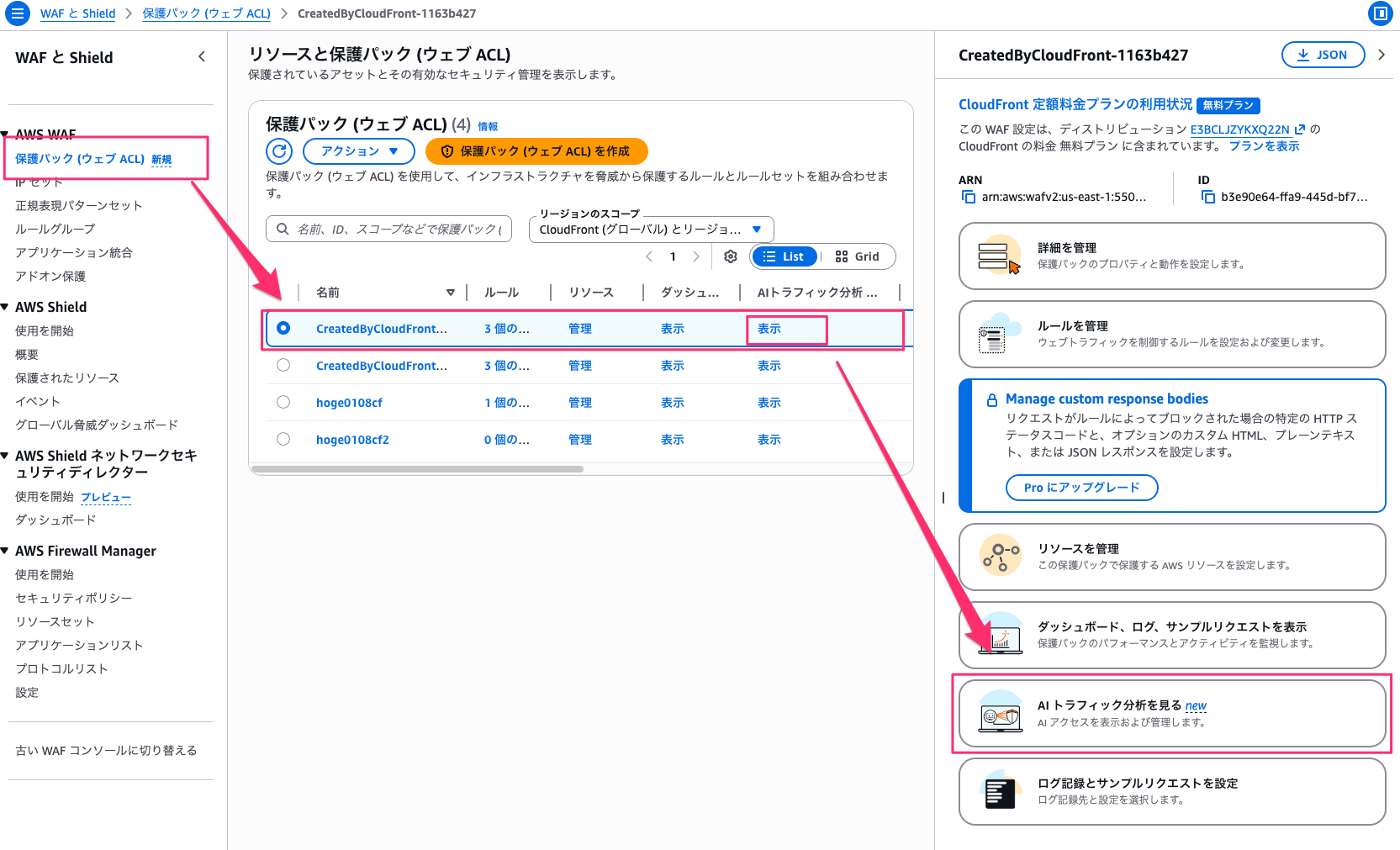1400x850 pixels.
Task: Open アプリケーション統合 in sidebar
Action: (x=74, y=252)
